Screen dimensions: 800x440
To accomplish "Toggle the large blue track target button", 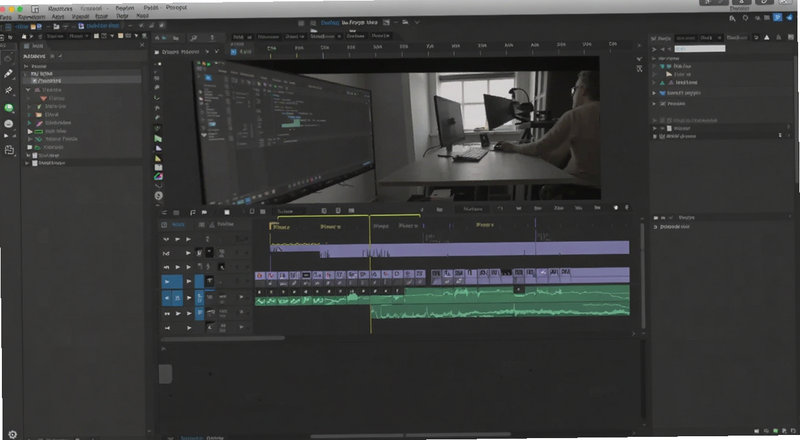I will point(172,281).
